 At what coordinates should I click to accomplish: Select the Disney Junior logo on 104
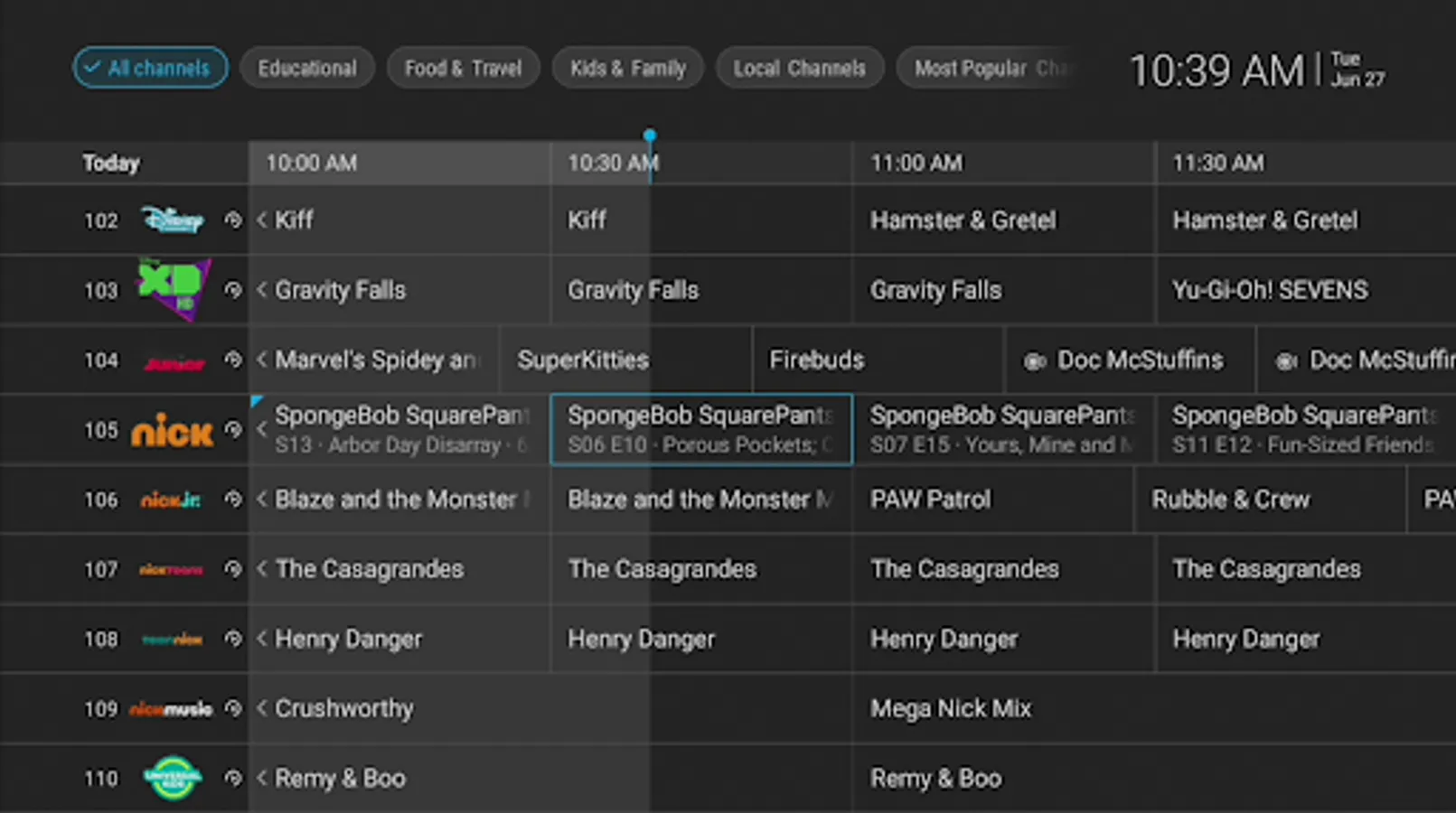coord(174,362)
